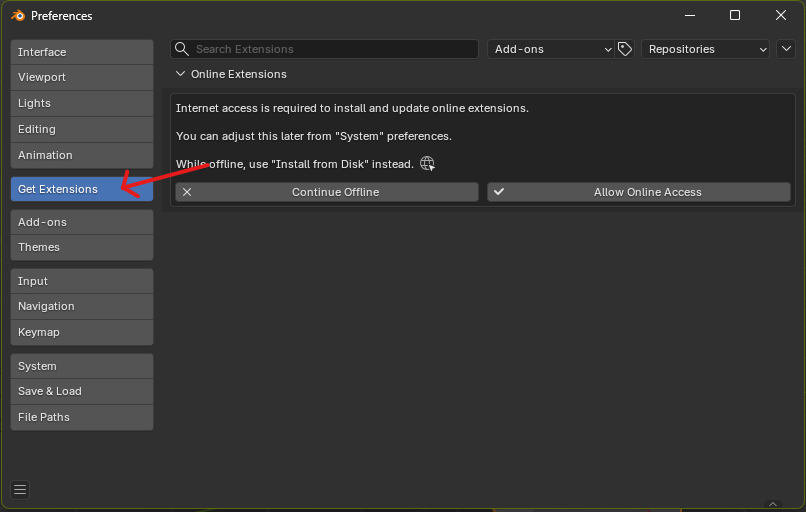Screen dimensions: 806x512
Task: Click Allow Online Access button
Action: pyautogui.click(x=639, y=192)
